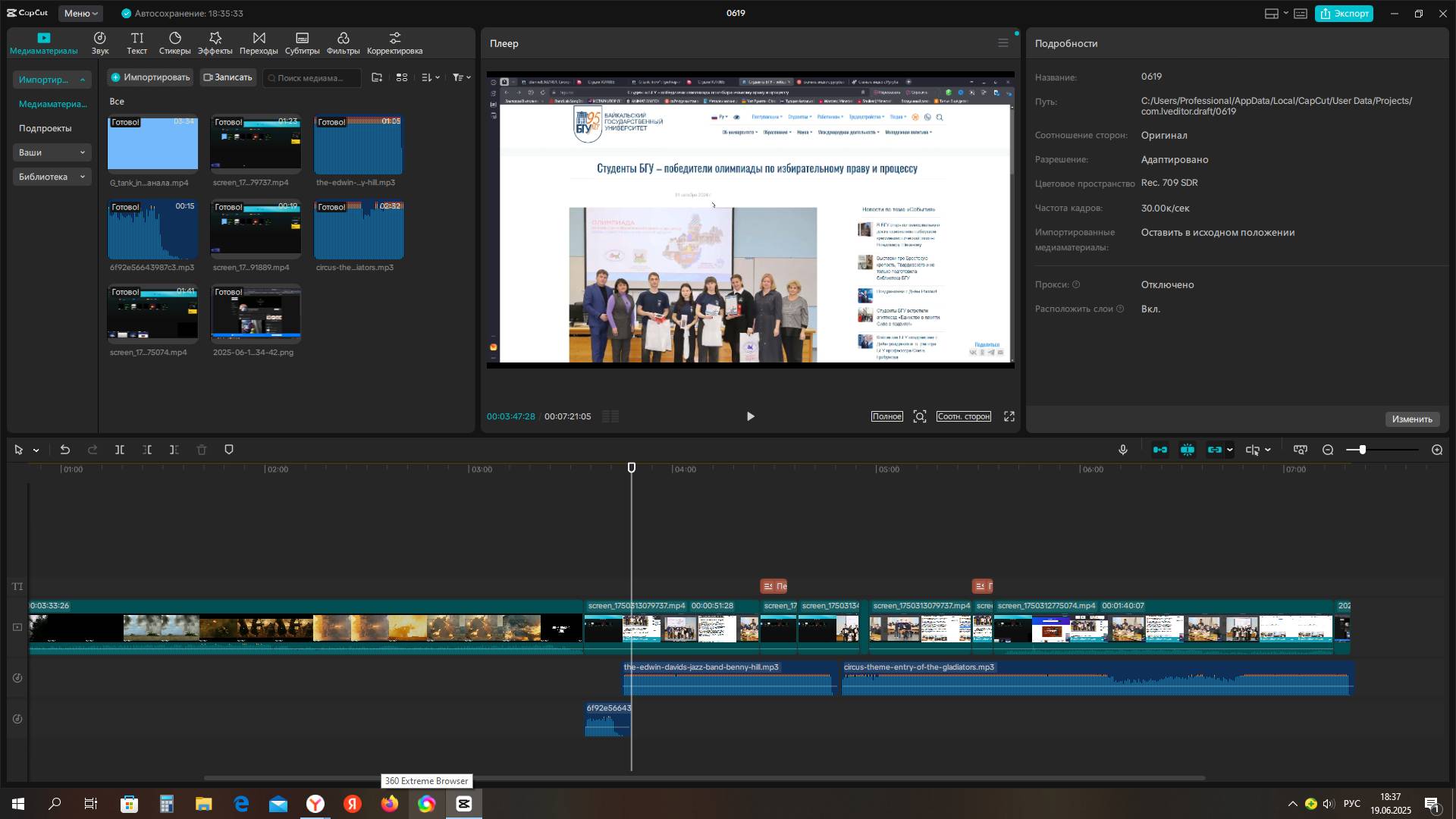Viewport: 1456px width, 819px height.
Task: Click the undo arrow in timeline toolbar
Action: 65,450
